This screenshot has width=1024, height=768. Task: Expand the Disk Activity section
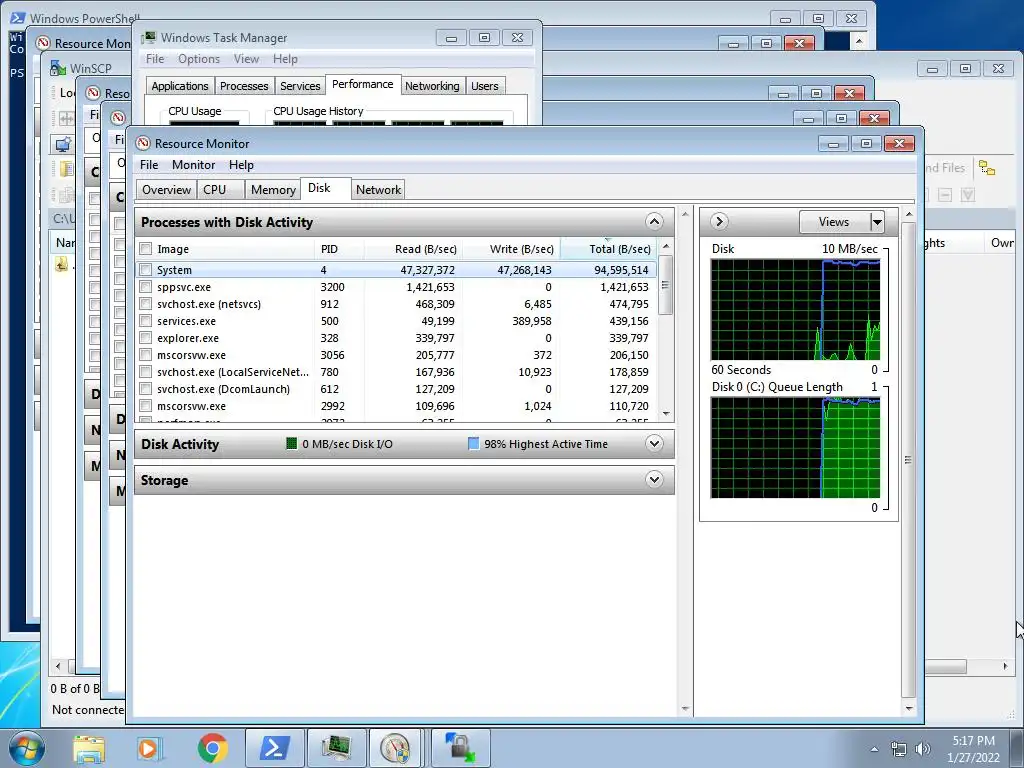click(654, 443)
